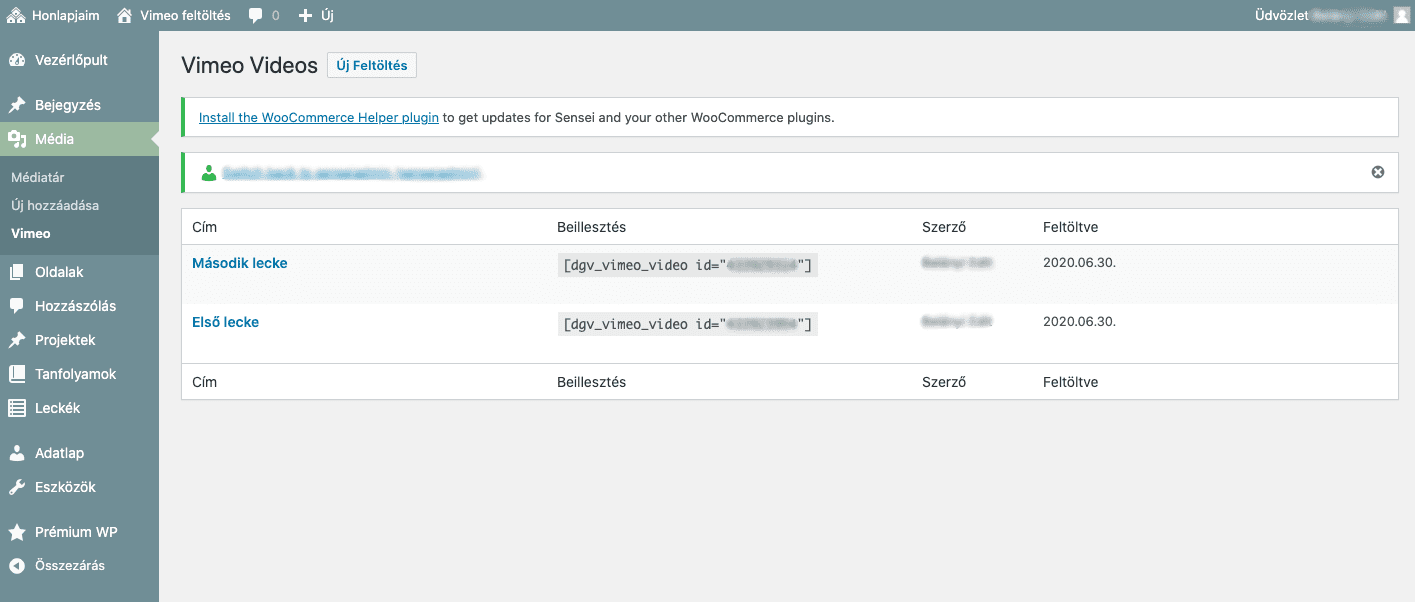Image resolution: width=1415 pixels, height=602 pixels.
Task: Click the Bejegyzés pin icon
Action: click(x=17, y=105)
